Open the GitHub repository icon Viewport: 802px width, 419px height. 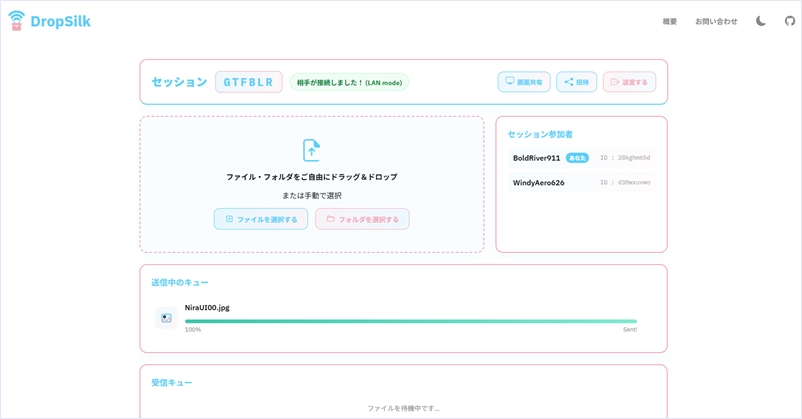point(789,21)
